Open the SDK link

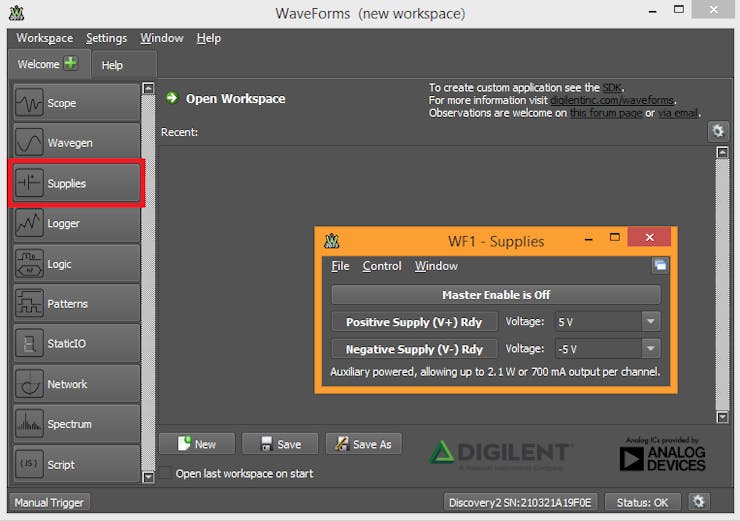[x=612, y=88]
